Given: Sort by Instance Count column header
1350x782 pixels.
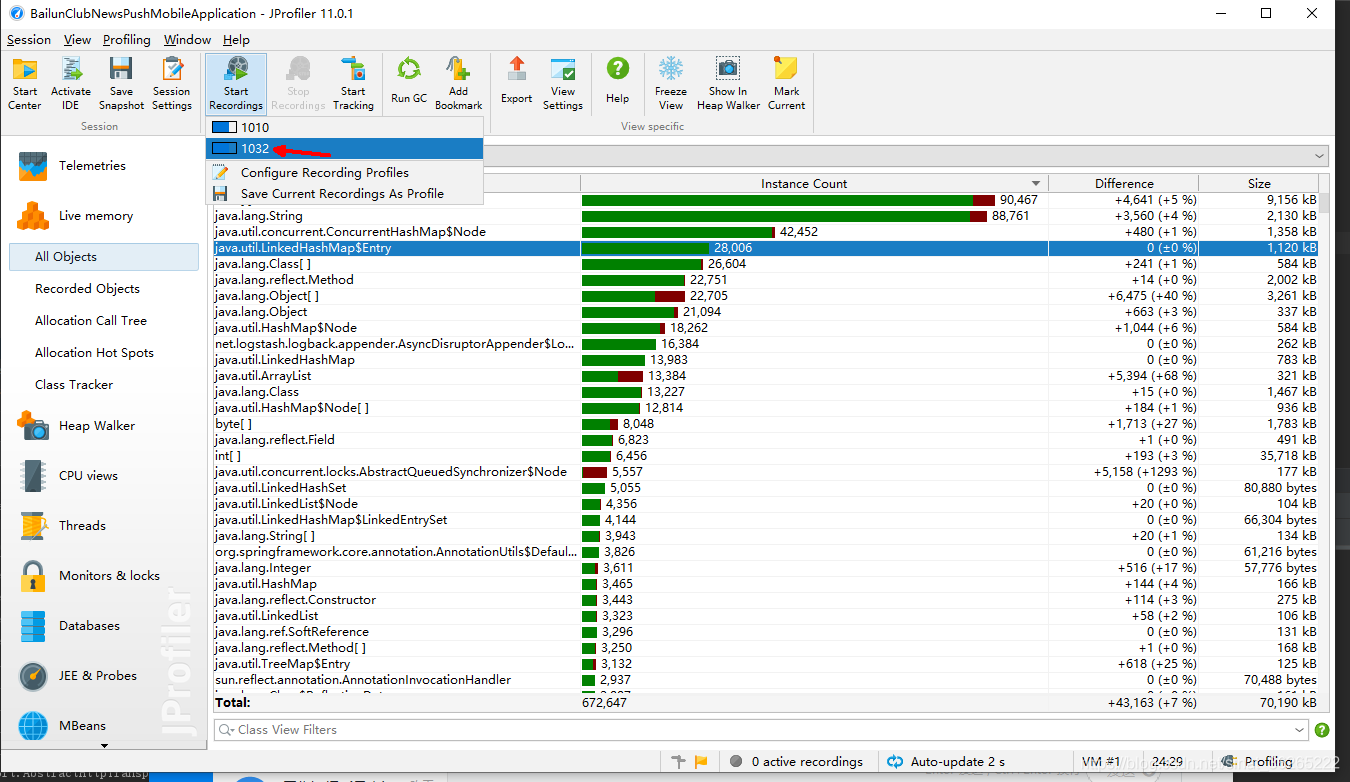Looking at the screenshot, I should point(813,184).
